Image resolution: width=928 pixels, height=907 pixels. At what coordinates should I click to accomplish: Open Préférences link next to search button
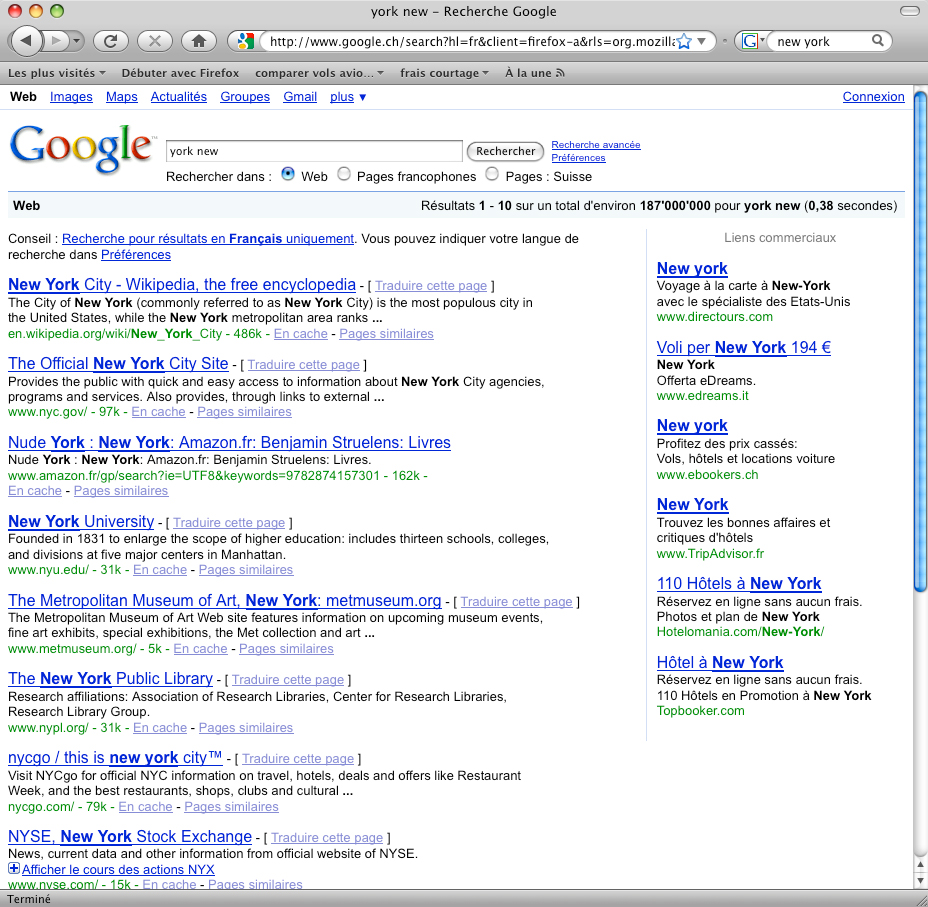point(578,157)
